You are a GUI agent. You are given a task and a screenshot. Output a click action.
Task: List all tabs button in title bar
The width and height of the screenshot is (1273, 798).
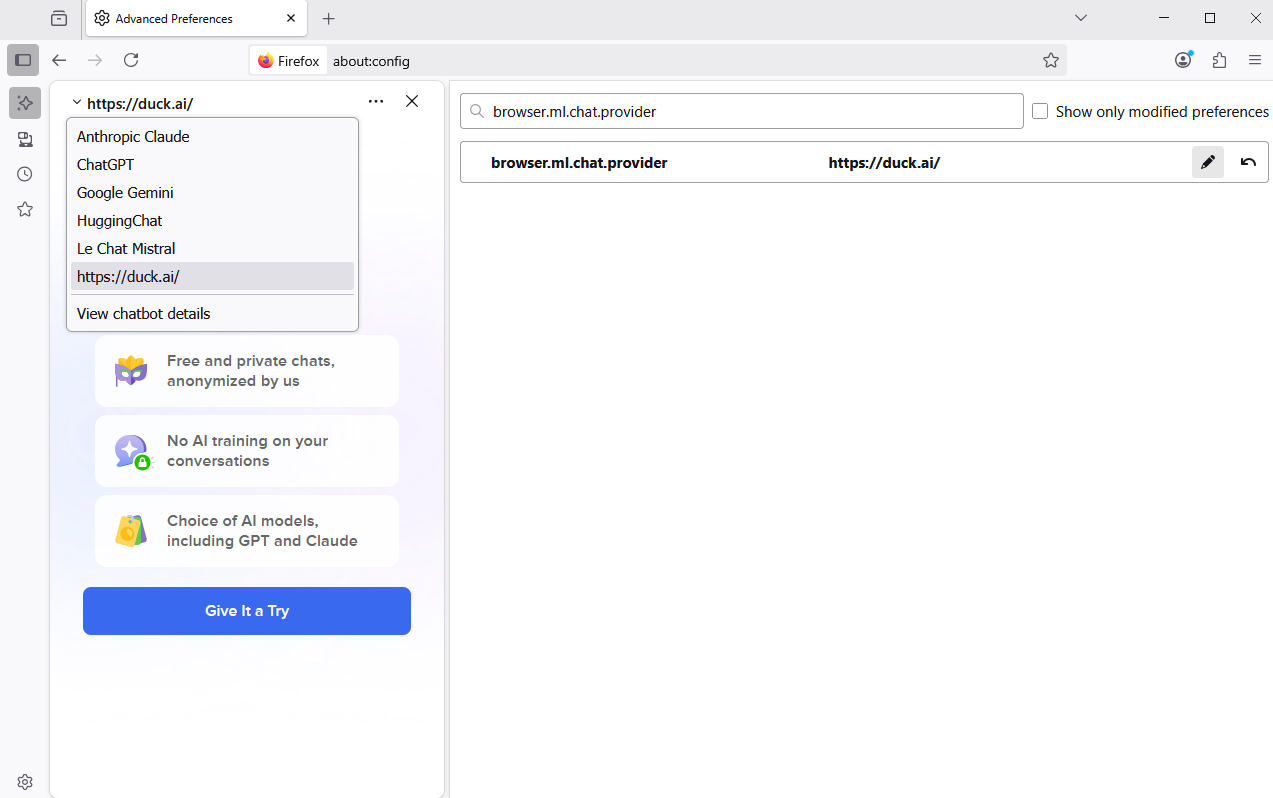pyautogui.click(x=1081, y=18)
